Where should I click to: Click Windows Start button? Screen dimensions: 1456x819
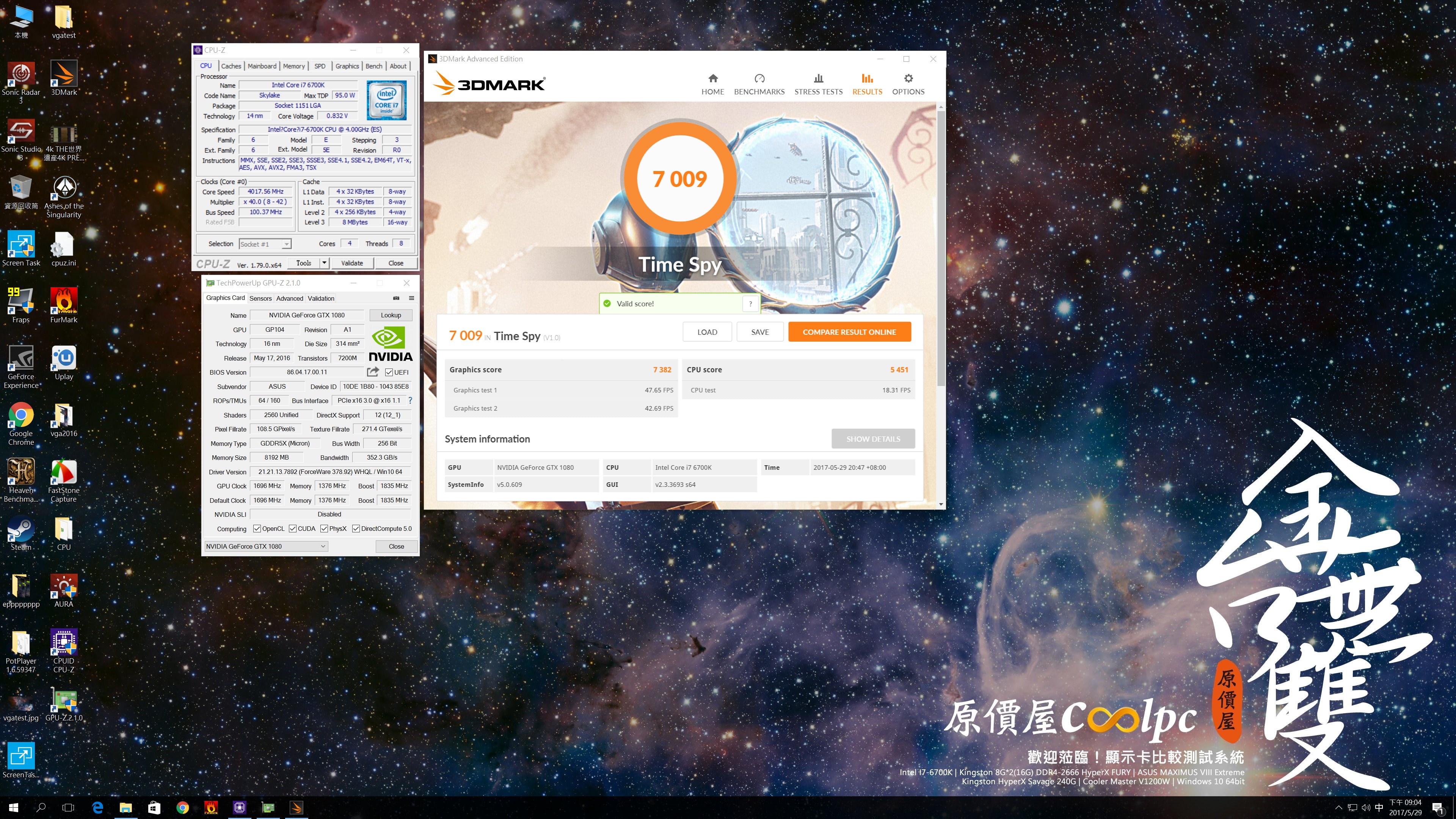point(14,808)
